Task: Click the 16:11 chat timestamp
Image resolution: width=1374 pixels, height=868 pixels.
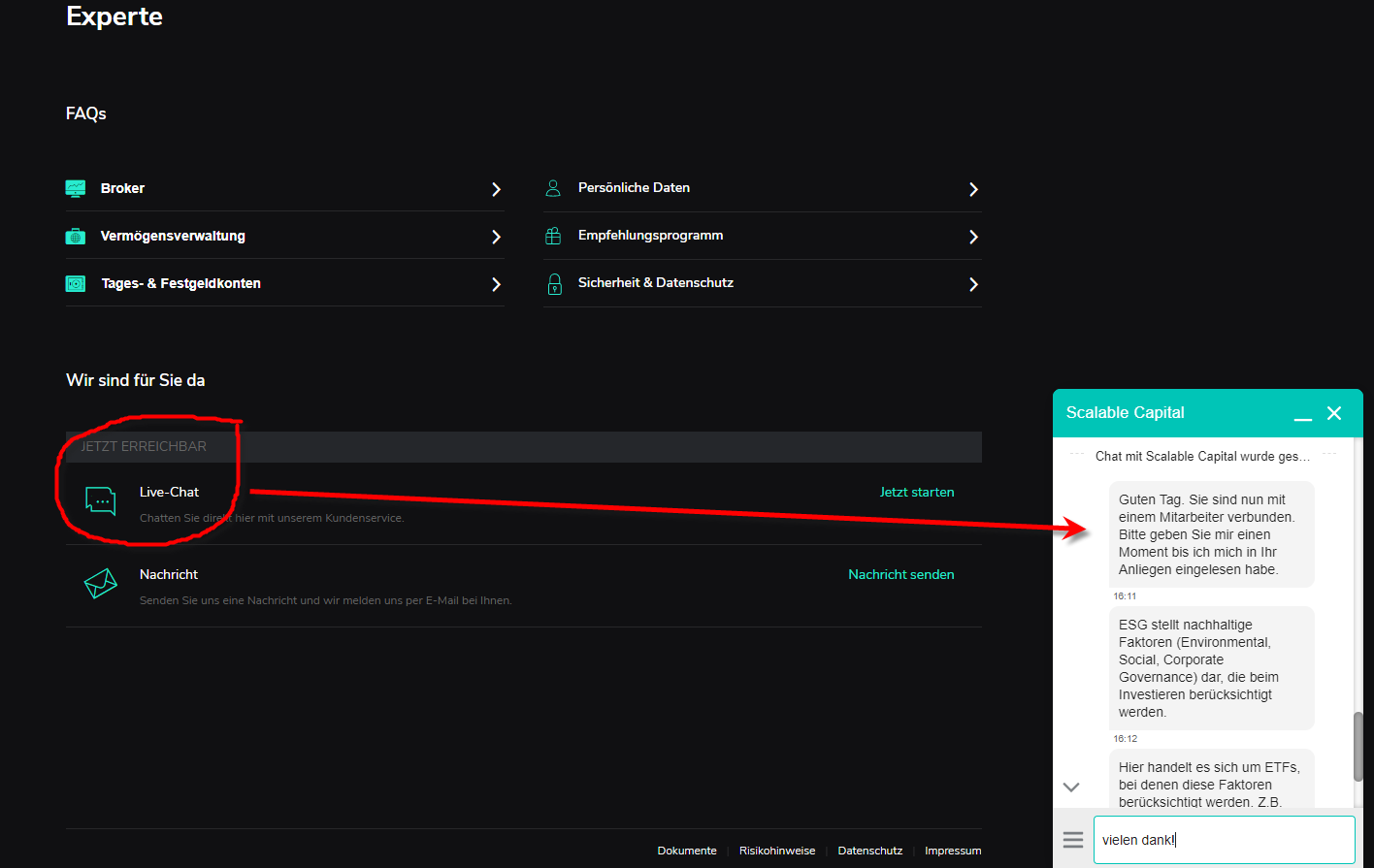Action: click(x=1125, y=596)
